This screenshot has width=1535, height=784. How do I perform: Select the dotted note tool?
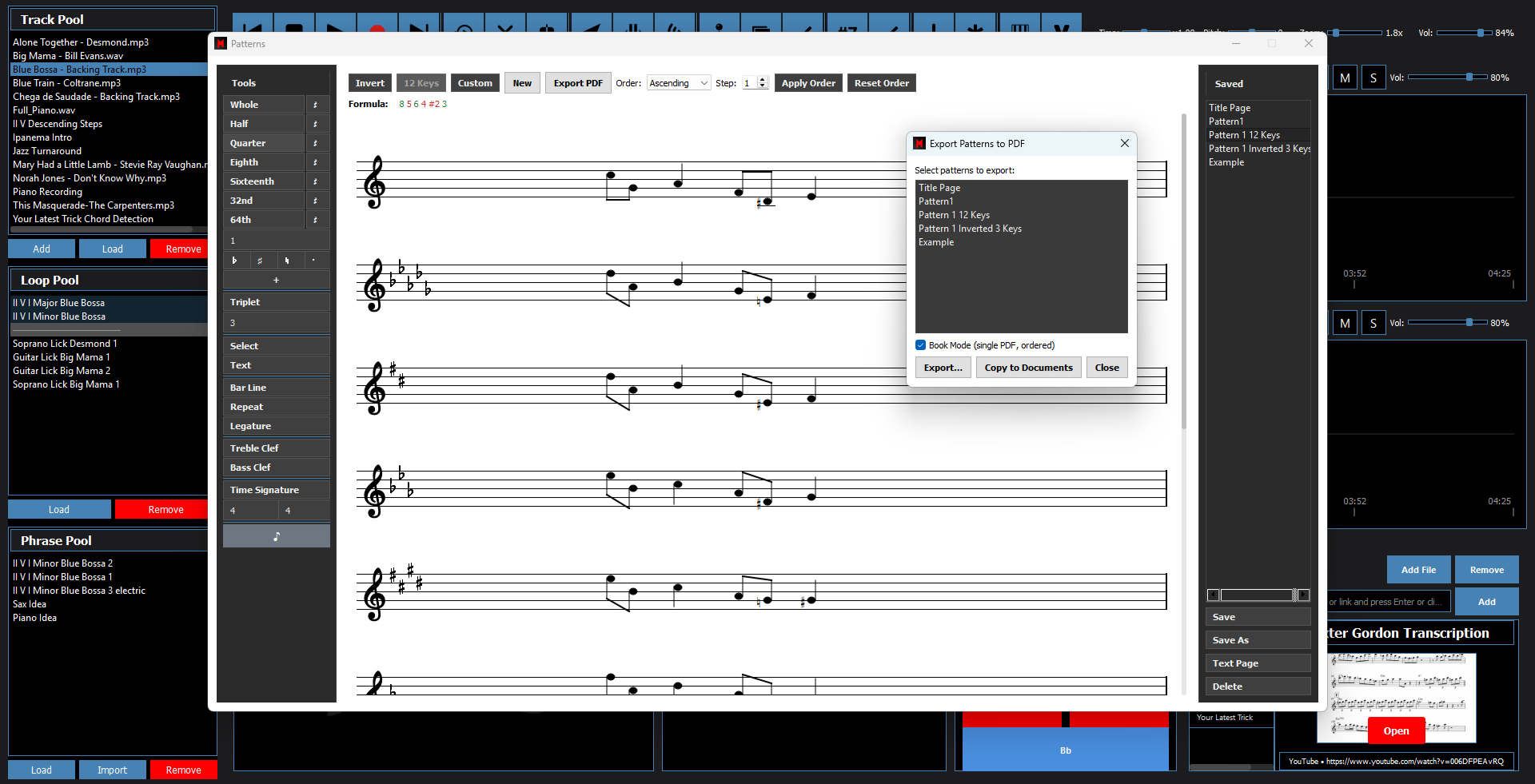(x=313, y=261)
